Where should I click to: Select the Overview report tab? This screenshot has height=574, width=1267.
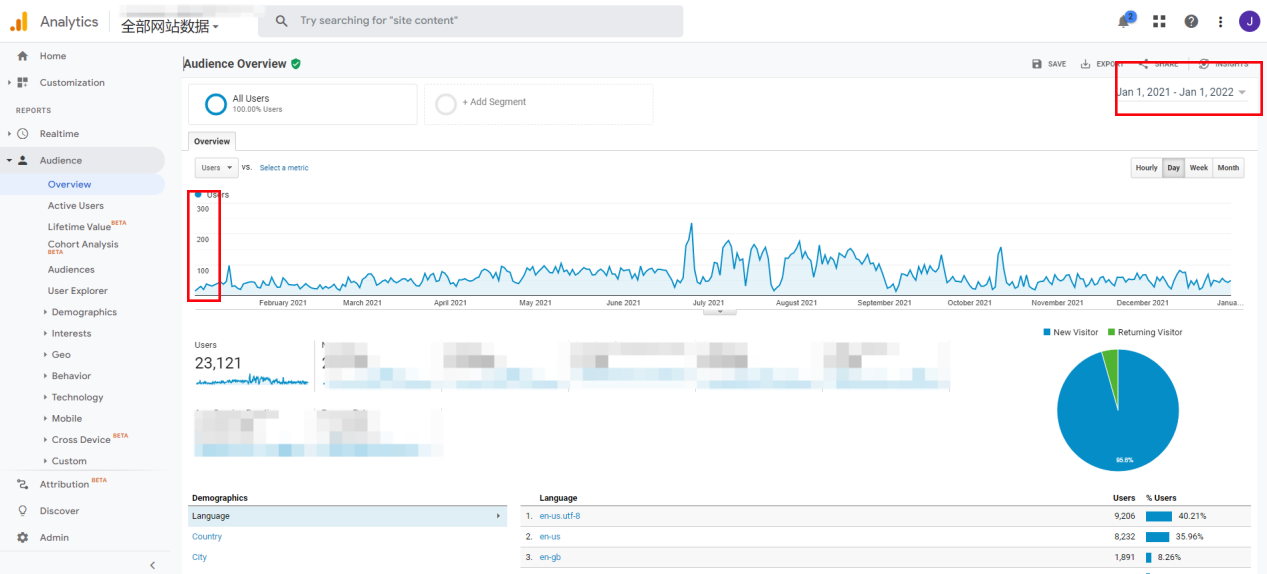click(211, 142)
